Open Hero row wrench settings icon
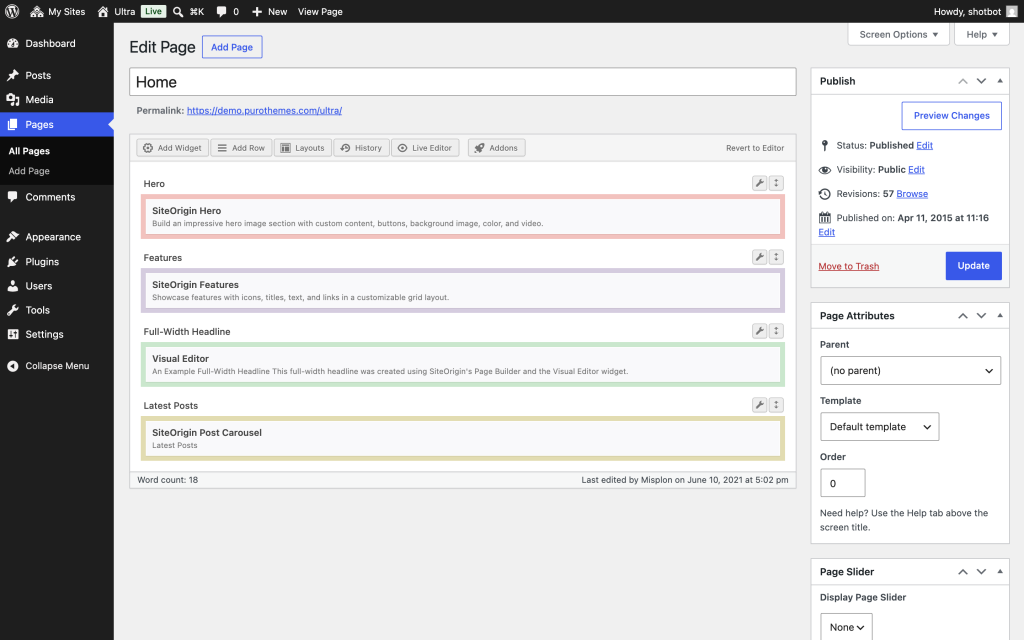Image resolution: width=1024 pixels, height=640 pixels. pos(759,183)
